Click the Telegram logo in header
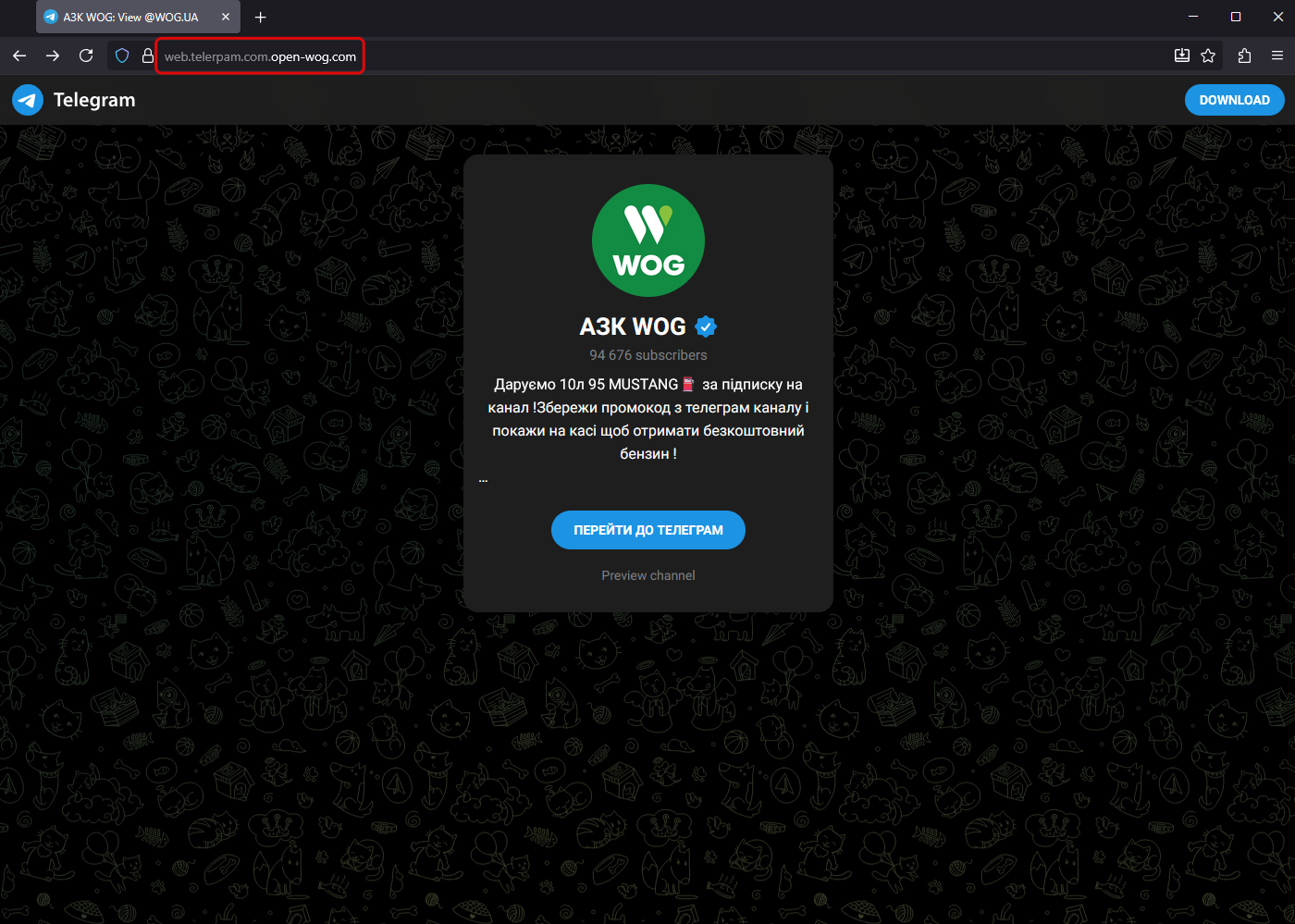Image resolution: width=1295 pixels, height=924 pixels. pyautogui.click(x=28, y=100)
